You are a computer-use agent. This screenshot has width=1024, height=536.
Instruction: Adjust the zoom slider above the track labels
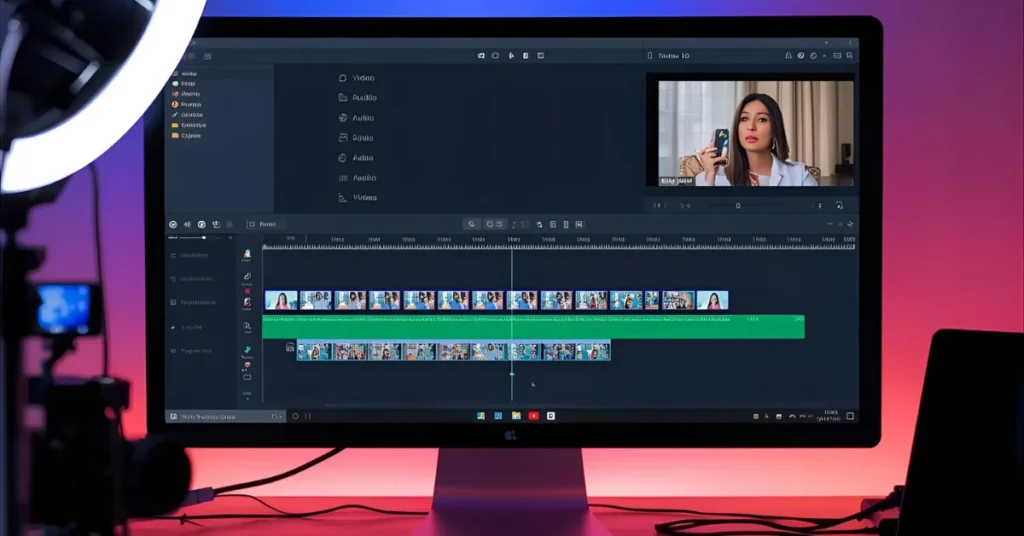204,238
